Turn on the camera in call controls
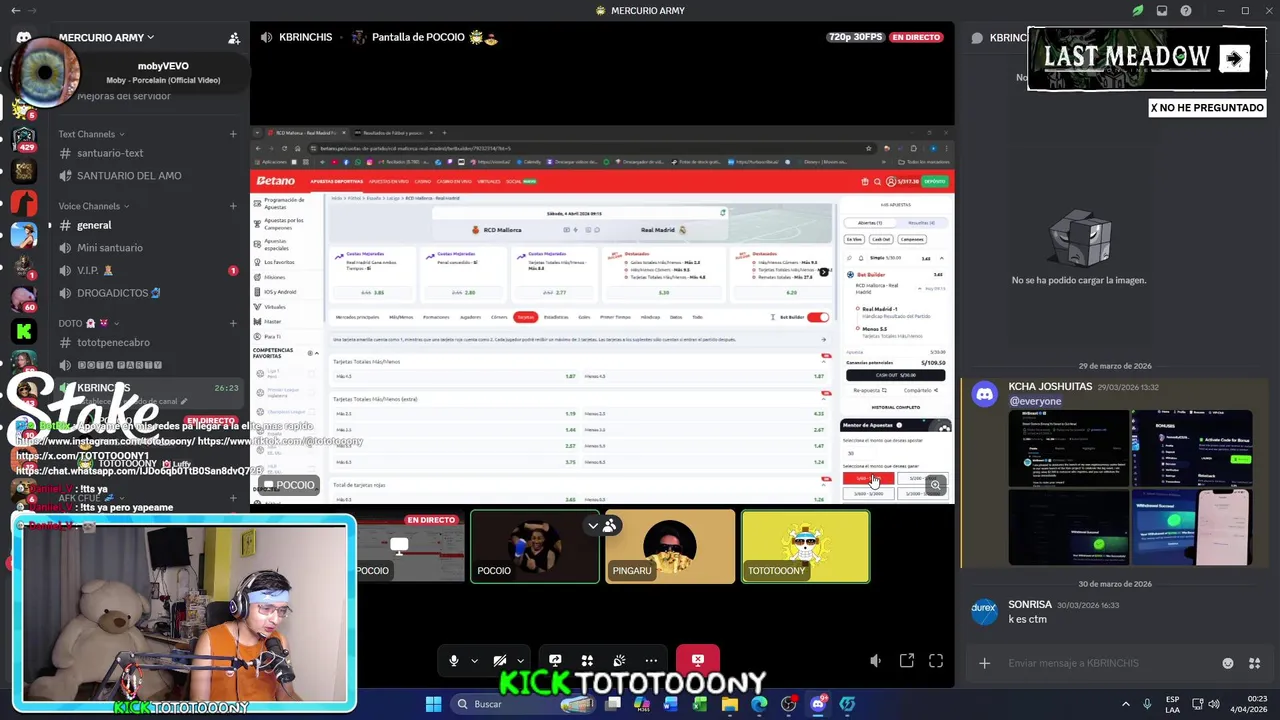1280x720 pixels. (500, 660)
